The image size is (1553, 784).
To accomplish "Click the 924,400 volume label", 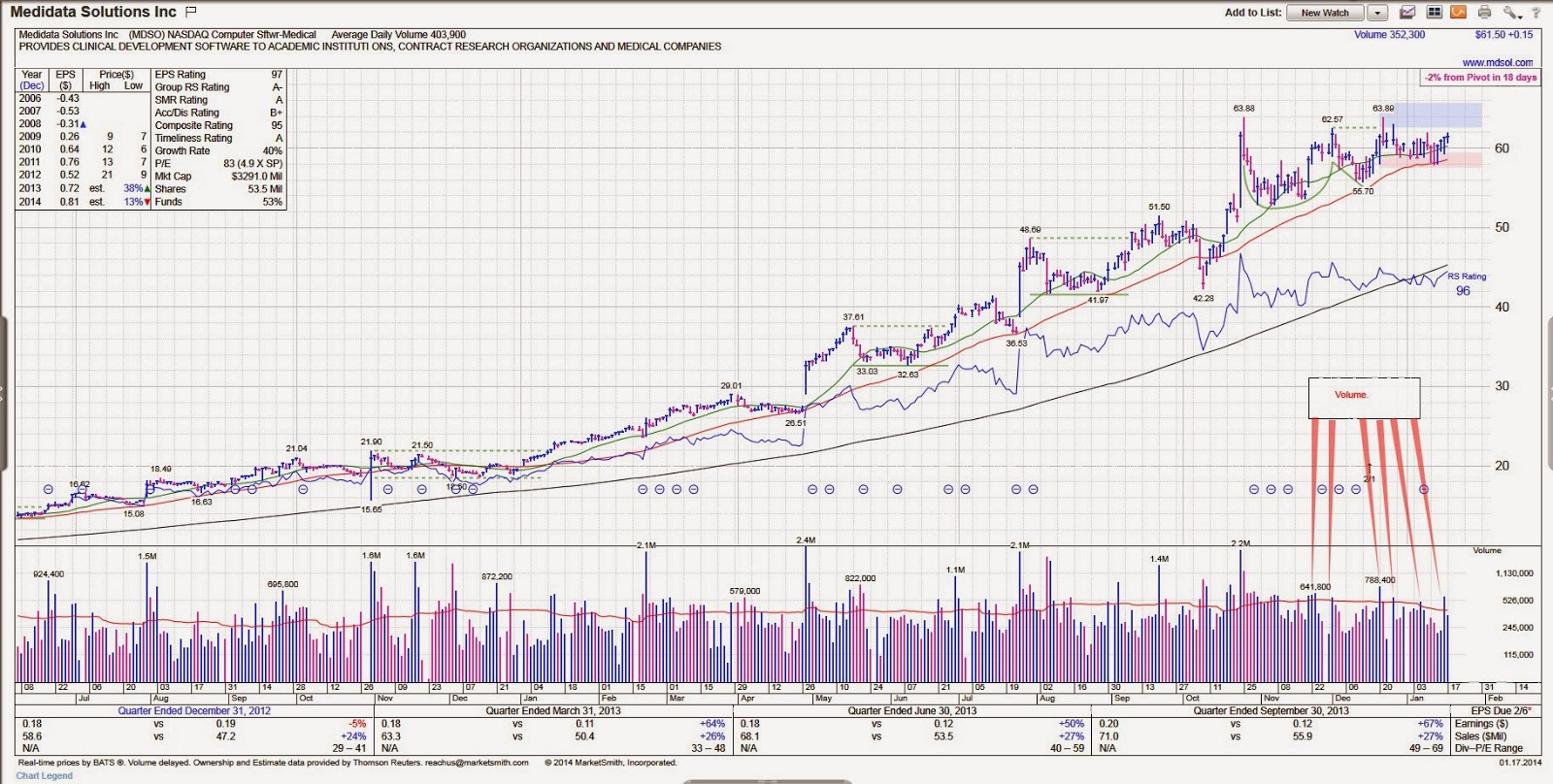I will [49, 573].
